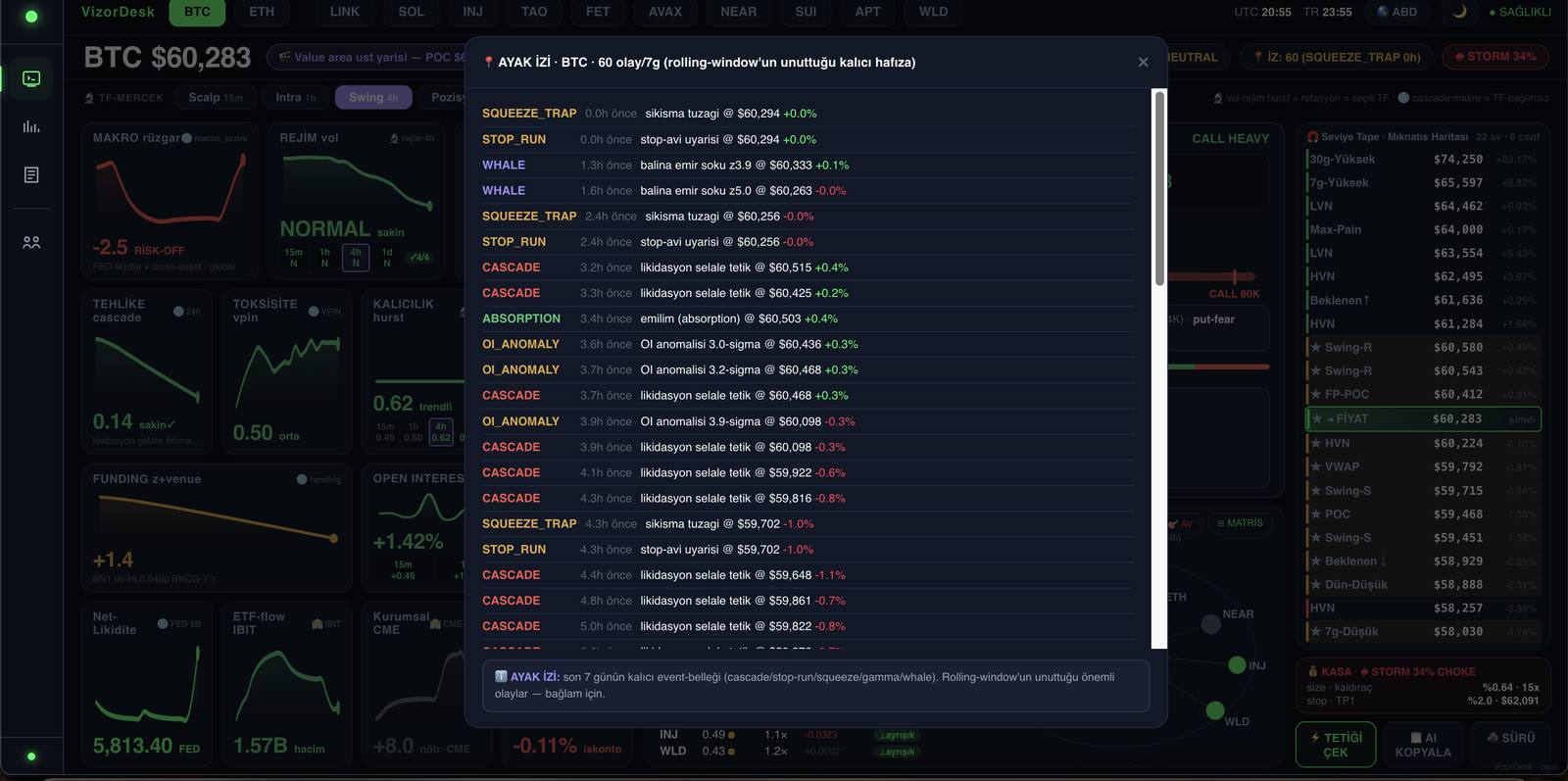The height and width of the screenshot is (781, 1568).
Task: Click the AI KOPYALA button
Action: 1423,745
